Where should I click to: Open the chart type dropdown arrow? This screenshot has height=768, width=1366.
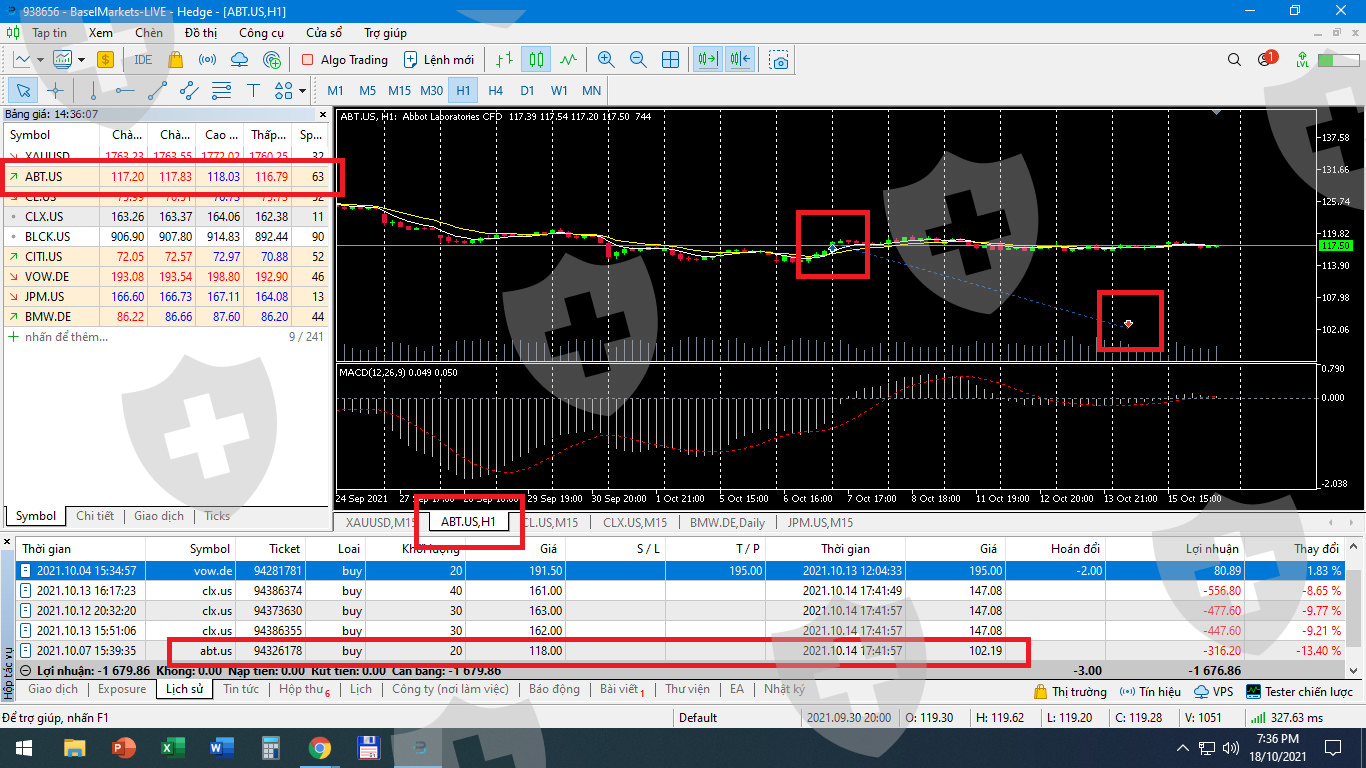coord(42,60)
